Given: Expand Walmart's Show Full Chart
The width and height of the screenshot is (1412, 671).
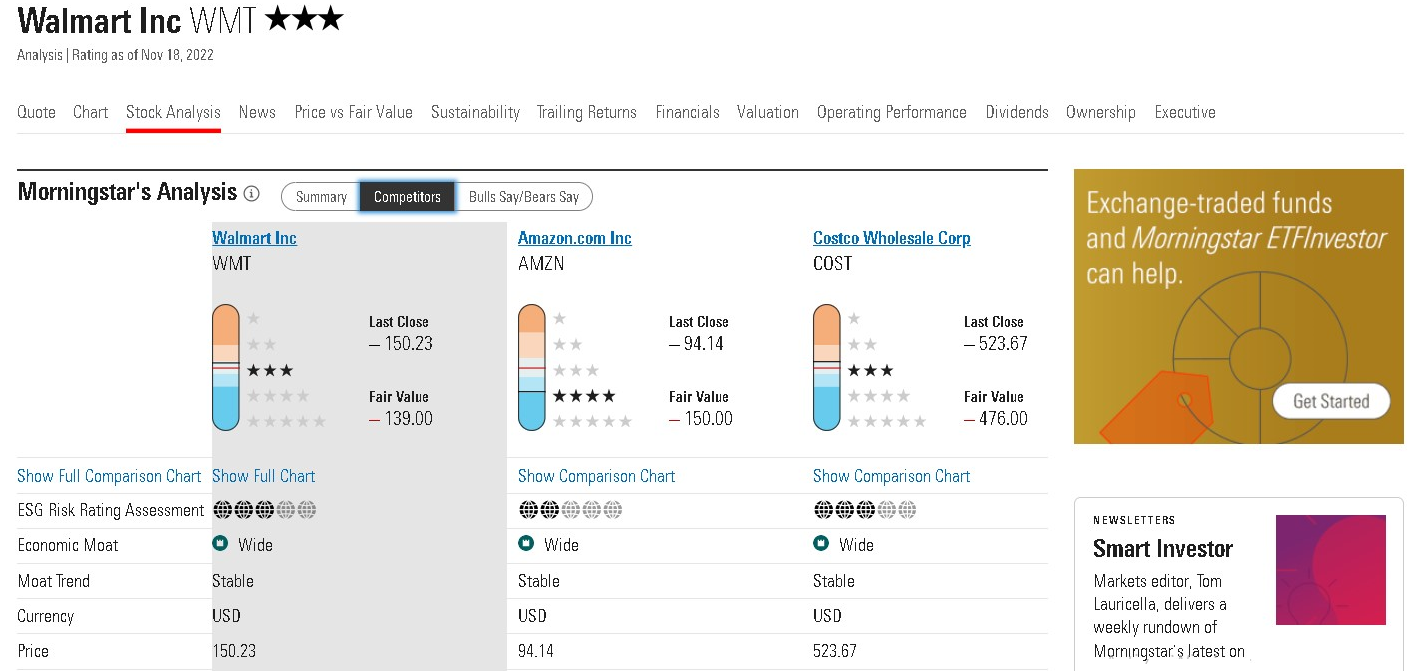Looking at the screenshot, I should (263, 476).
